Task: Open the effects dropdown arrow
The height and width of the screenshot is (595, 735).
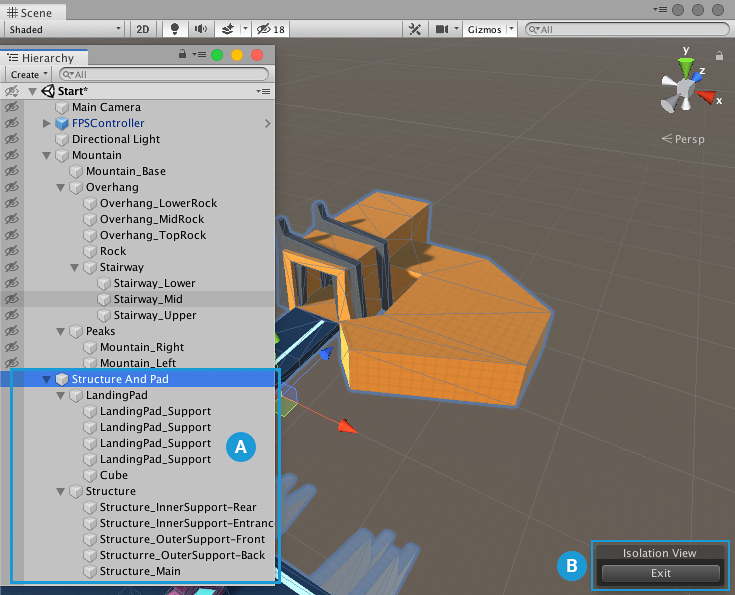Action: pyautogui.click(x=245, y=29)
